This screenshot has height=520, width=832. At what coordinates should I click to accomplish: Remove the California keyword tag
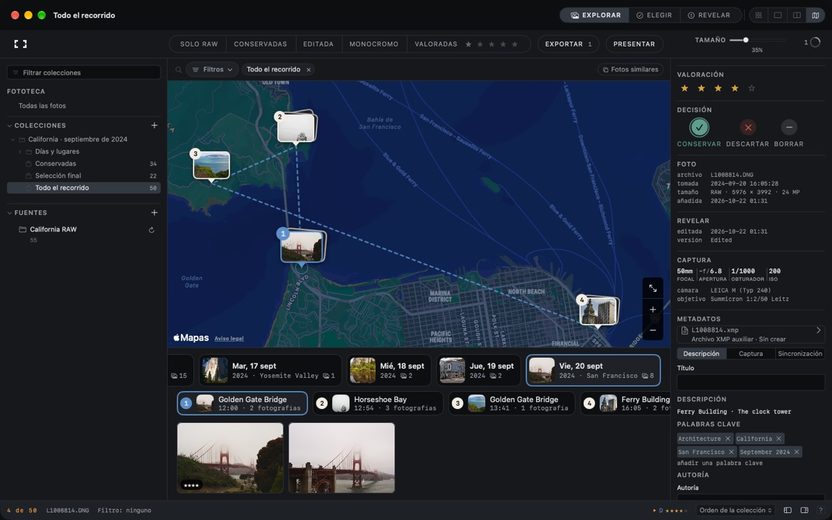(778, 439)
